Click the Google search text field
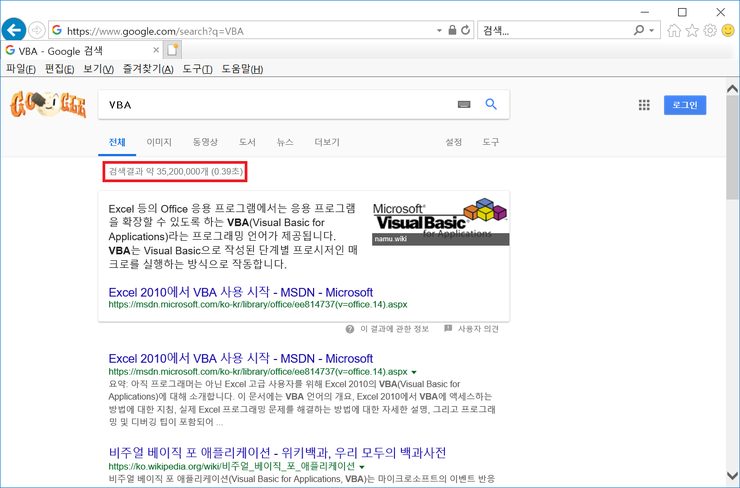The width and height of the screenshot is (740, 488). [275, 104]
